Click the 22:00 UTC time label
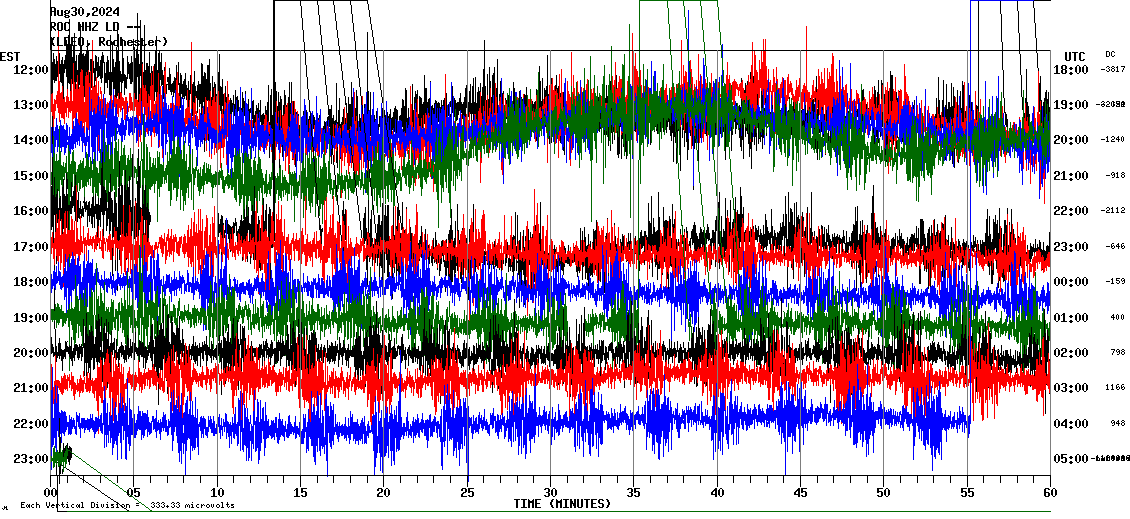 [x=1071, y=211]
